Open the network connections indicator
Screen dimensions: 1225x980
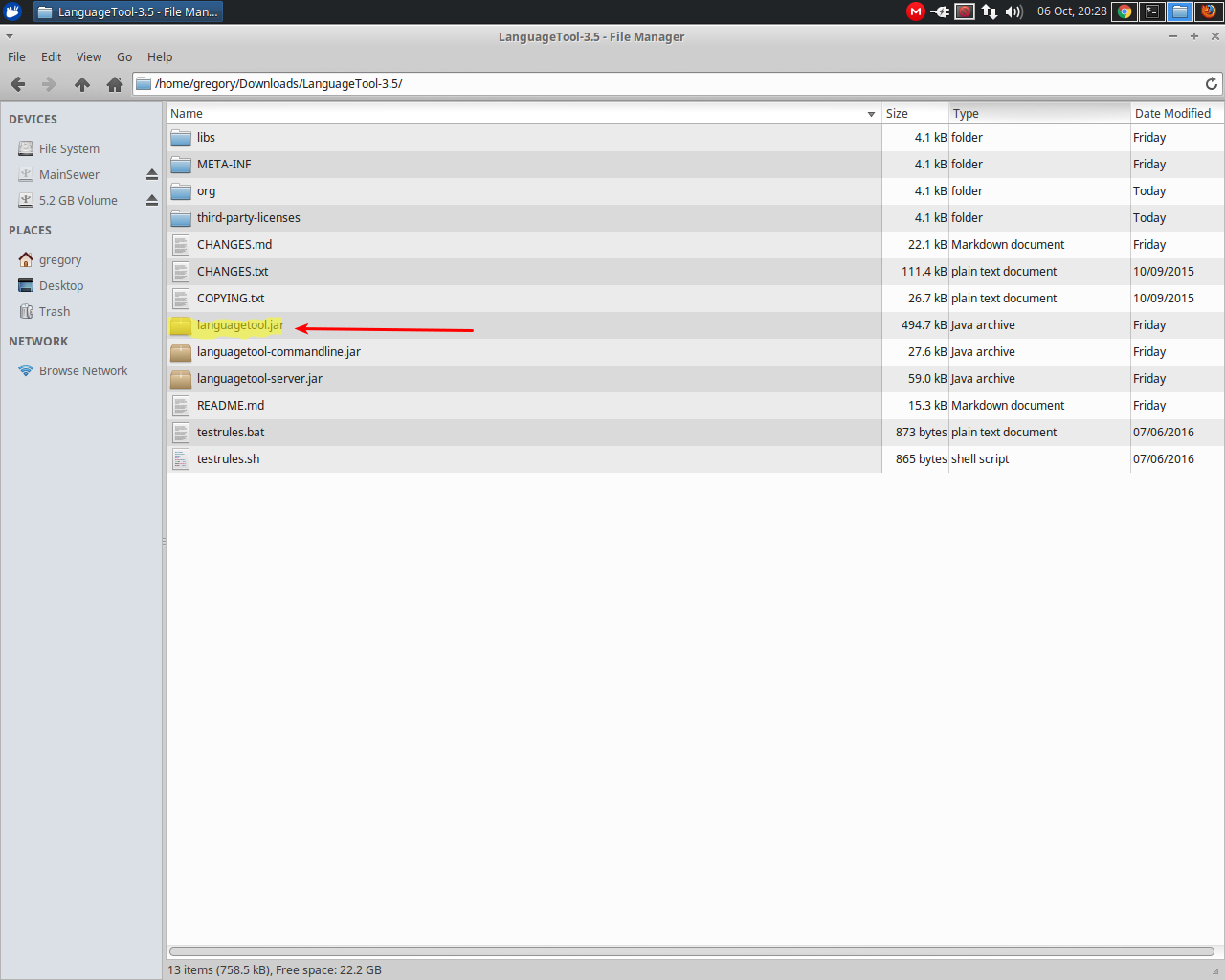click(x=990, y=11)
